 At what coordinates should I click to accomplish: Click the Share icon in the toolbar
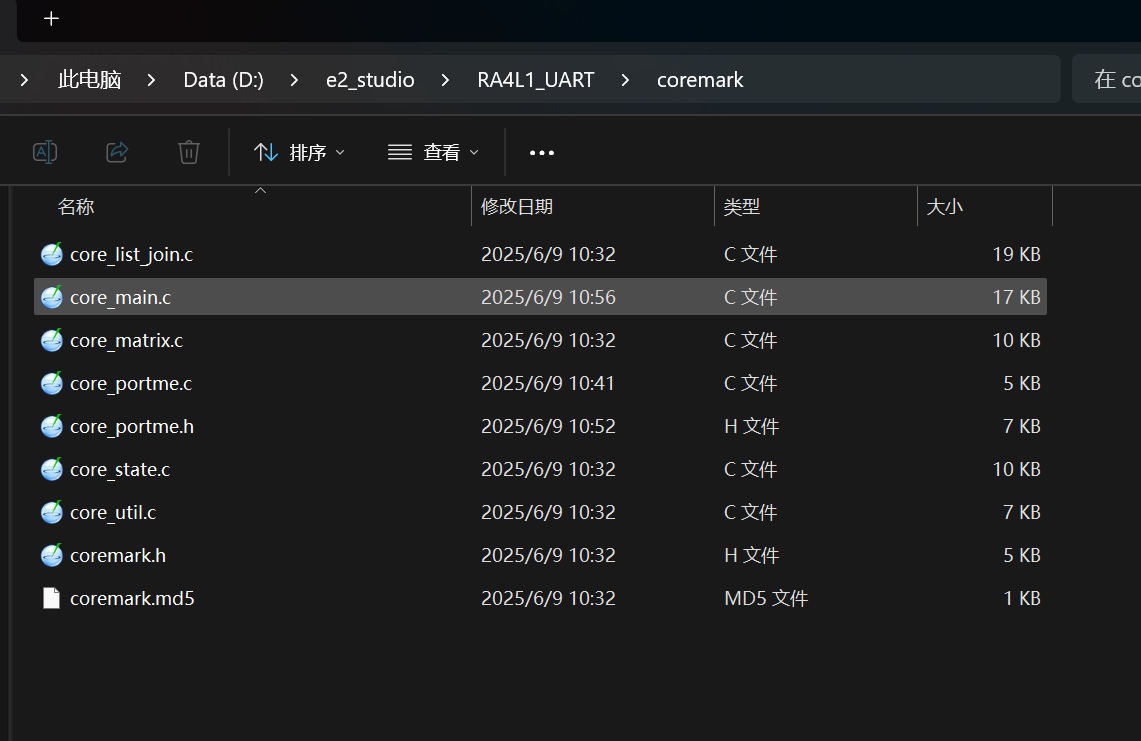(117, 152)
